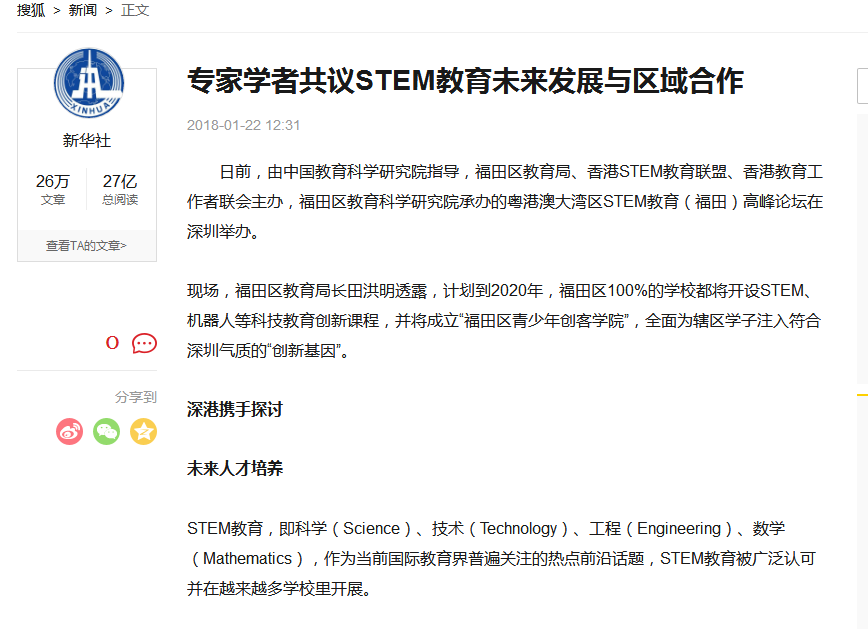The image size is (868, 629).
Task: Open the 搜狐 breadcrumb link
Action: tap(31, 10)
